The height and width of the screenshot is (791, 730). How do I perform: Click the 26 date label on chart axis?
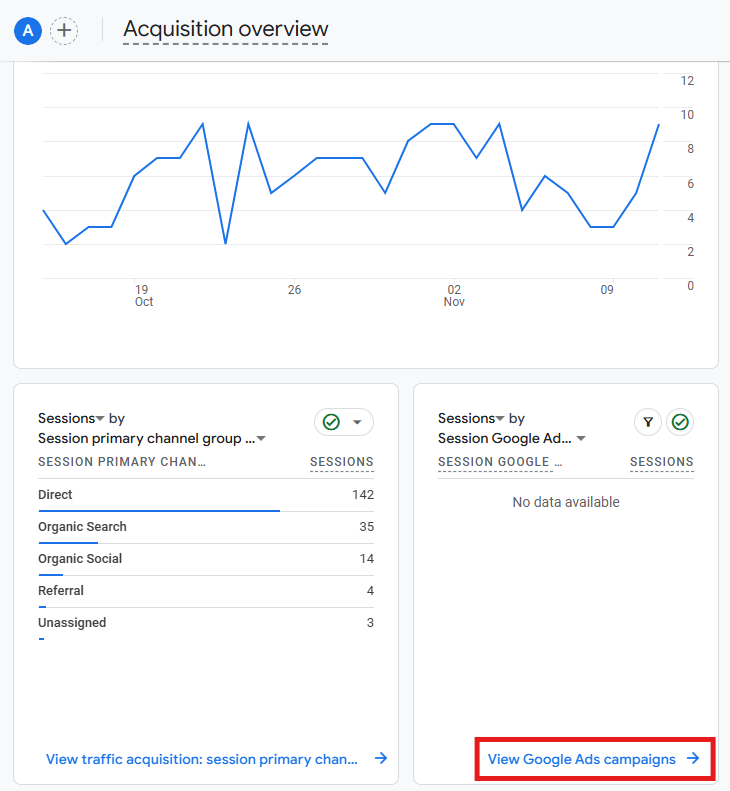(294, 290)
